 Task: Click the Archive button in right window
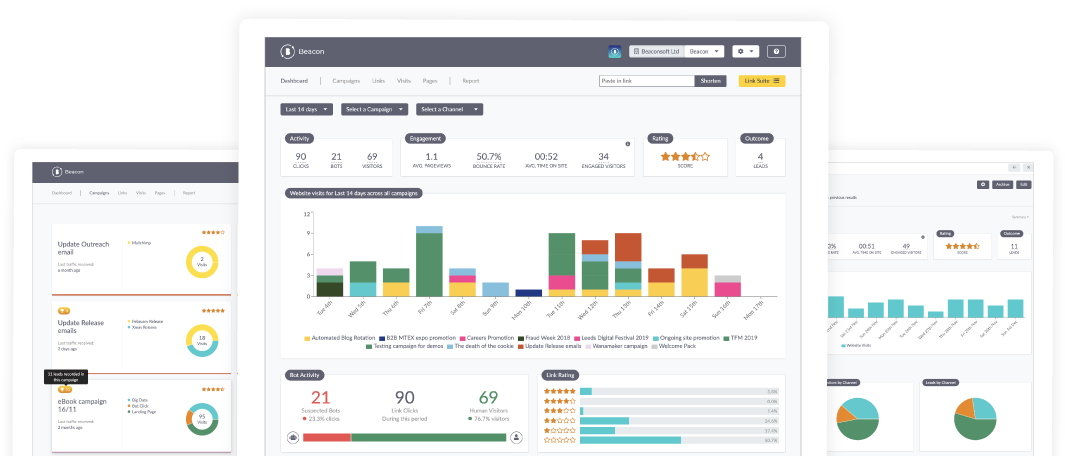pyautogui.click(x=1002, y=185)
